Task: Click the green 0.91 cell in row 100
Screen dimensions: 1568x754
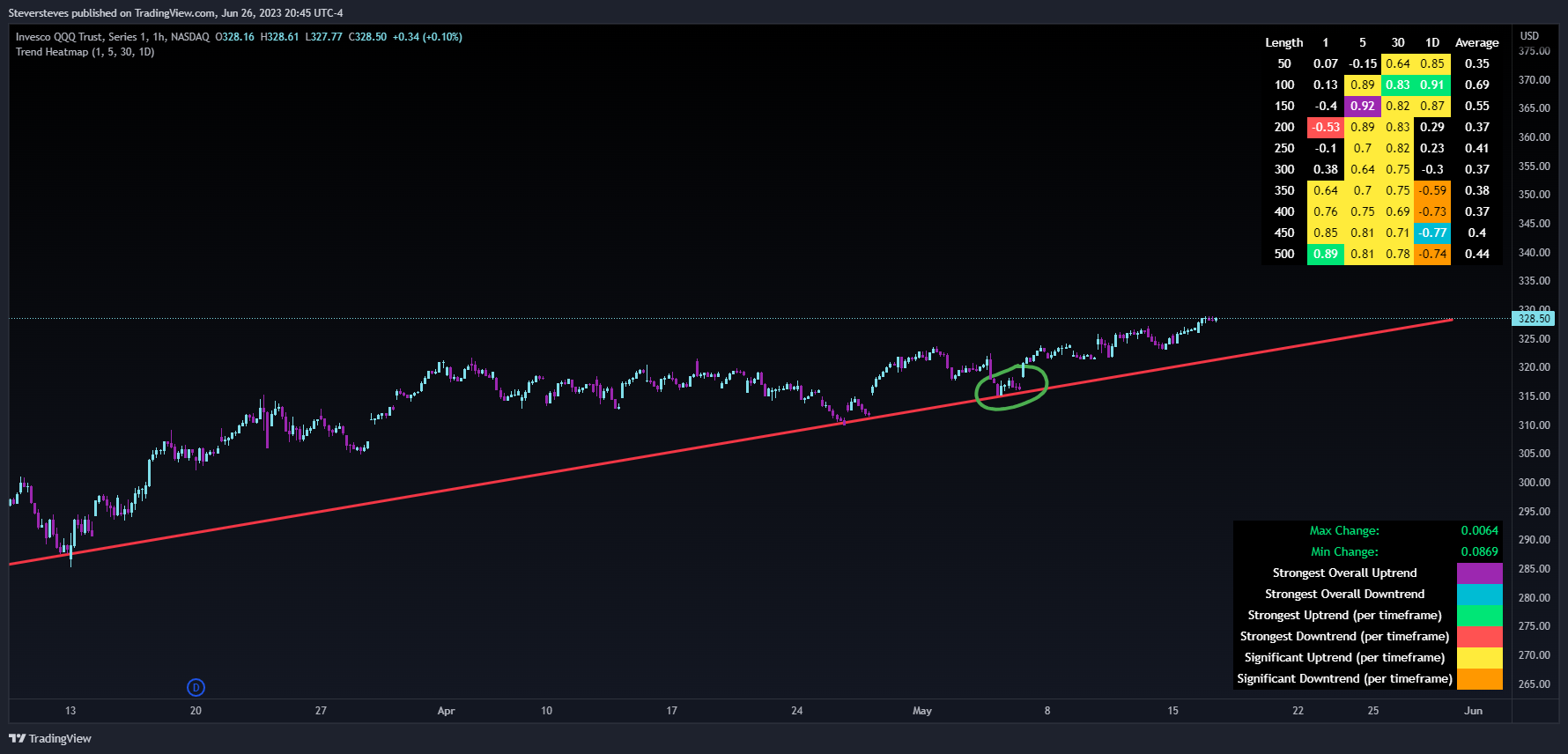Action: (1432, 85)
